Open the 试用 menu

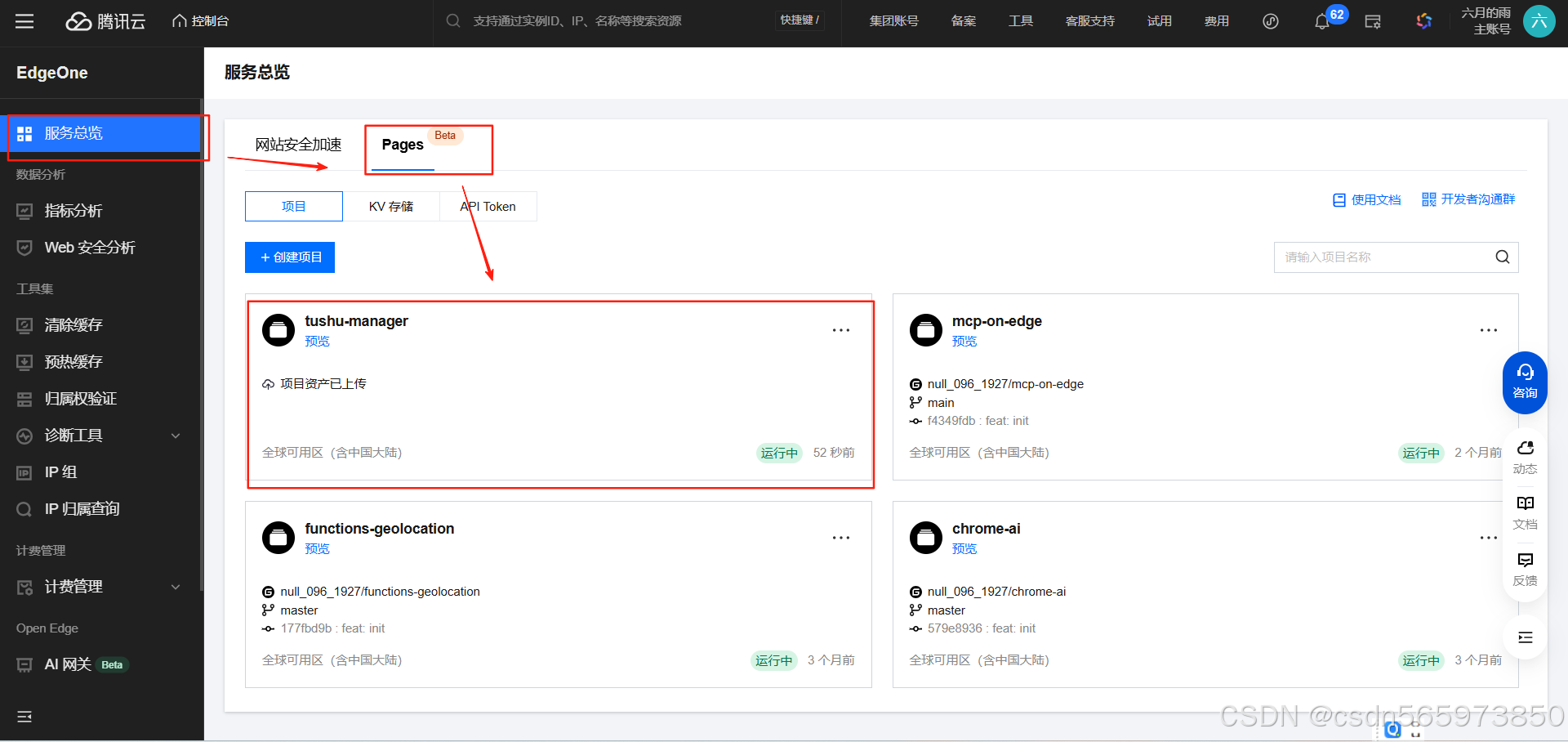(1160, 21)
